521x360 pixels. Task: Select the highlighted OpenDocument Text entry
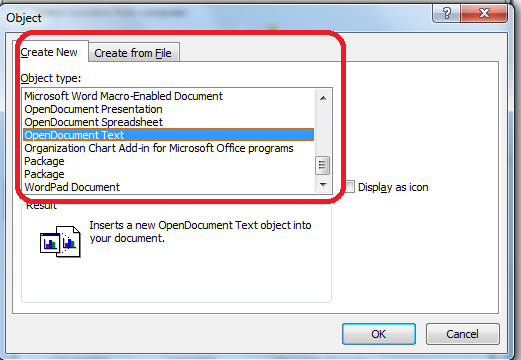click(168, 135)
